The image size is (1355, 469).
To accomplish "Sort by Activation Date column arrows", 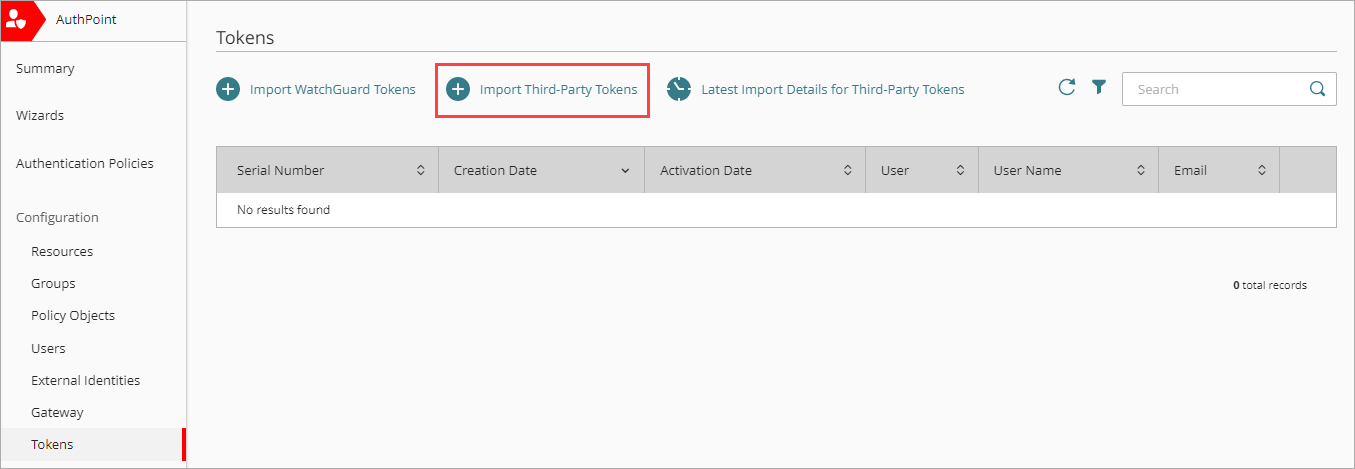I will (848, 171).
